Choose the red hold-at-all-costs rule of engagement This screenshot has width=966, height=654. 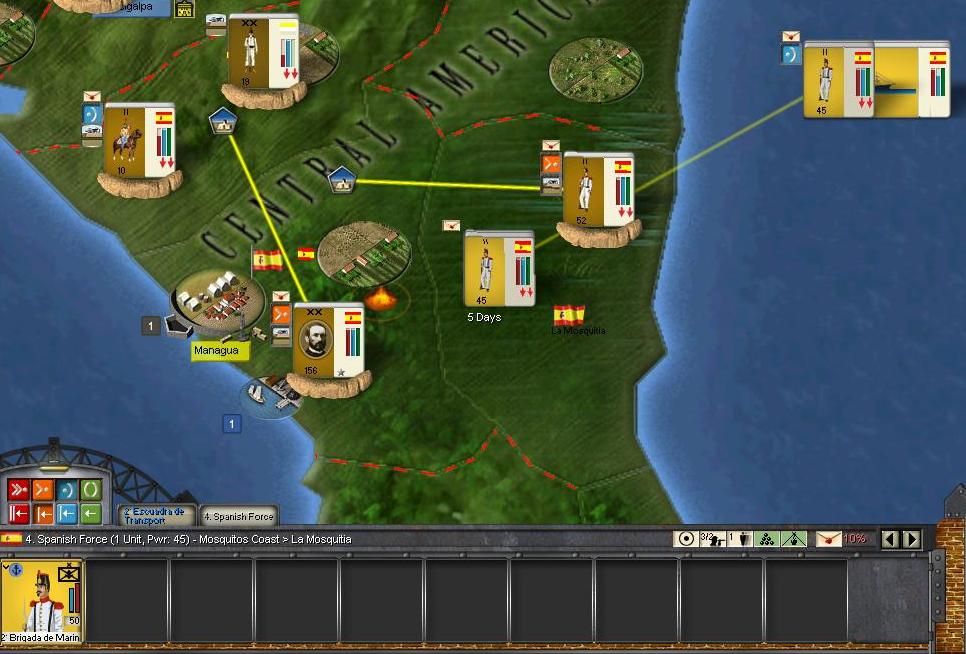18,513
